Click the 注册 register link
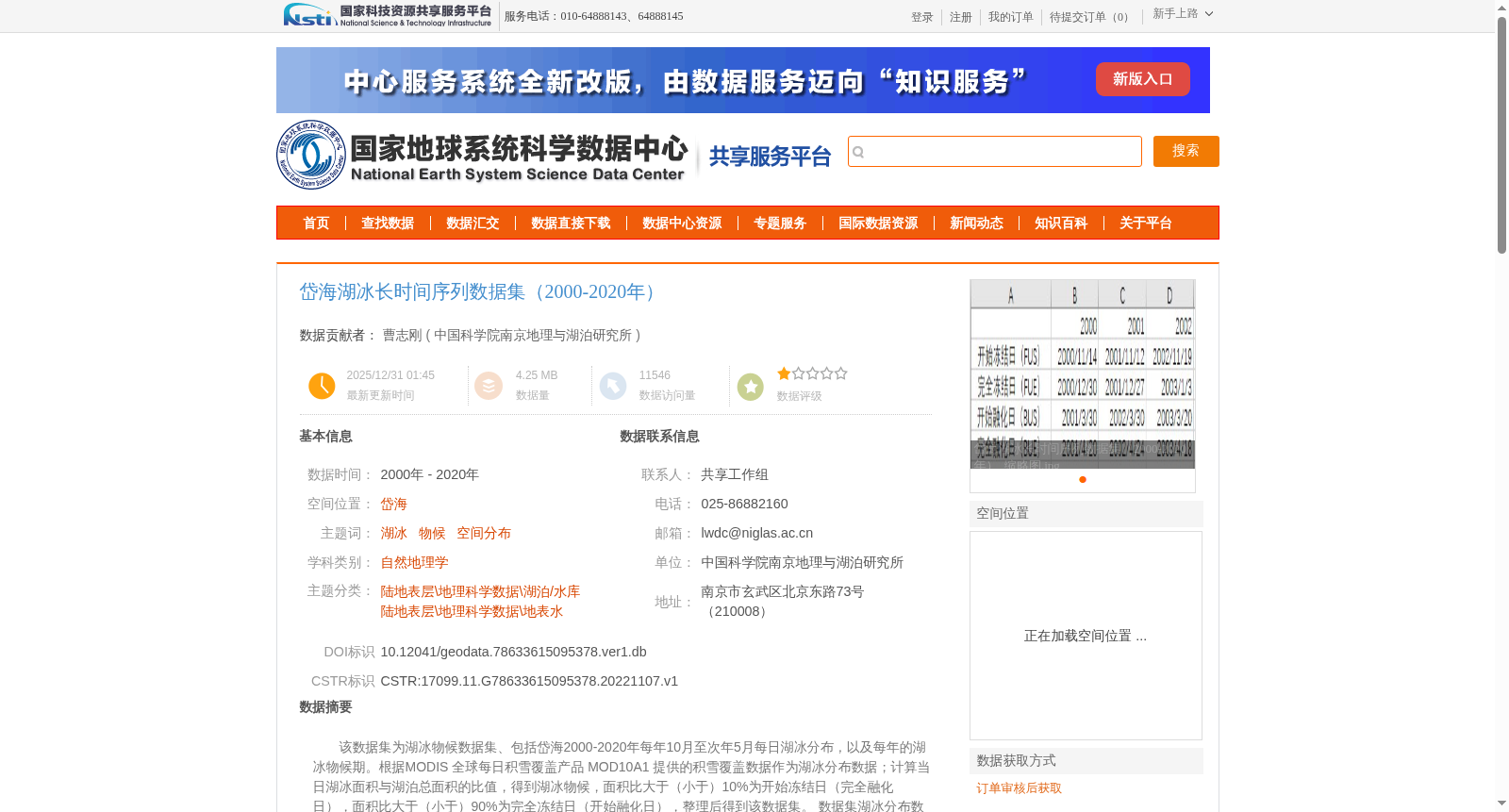 coord(961,18)
